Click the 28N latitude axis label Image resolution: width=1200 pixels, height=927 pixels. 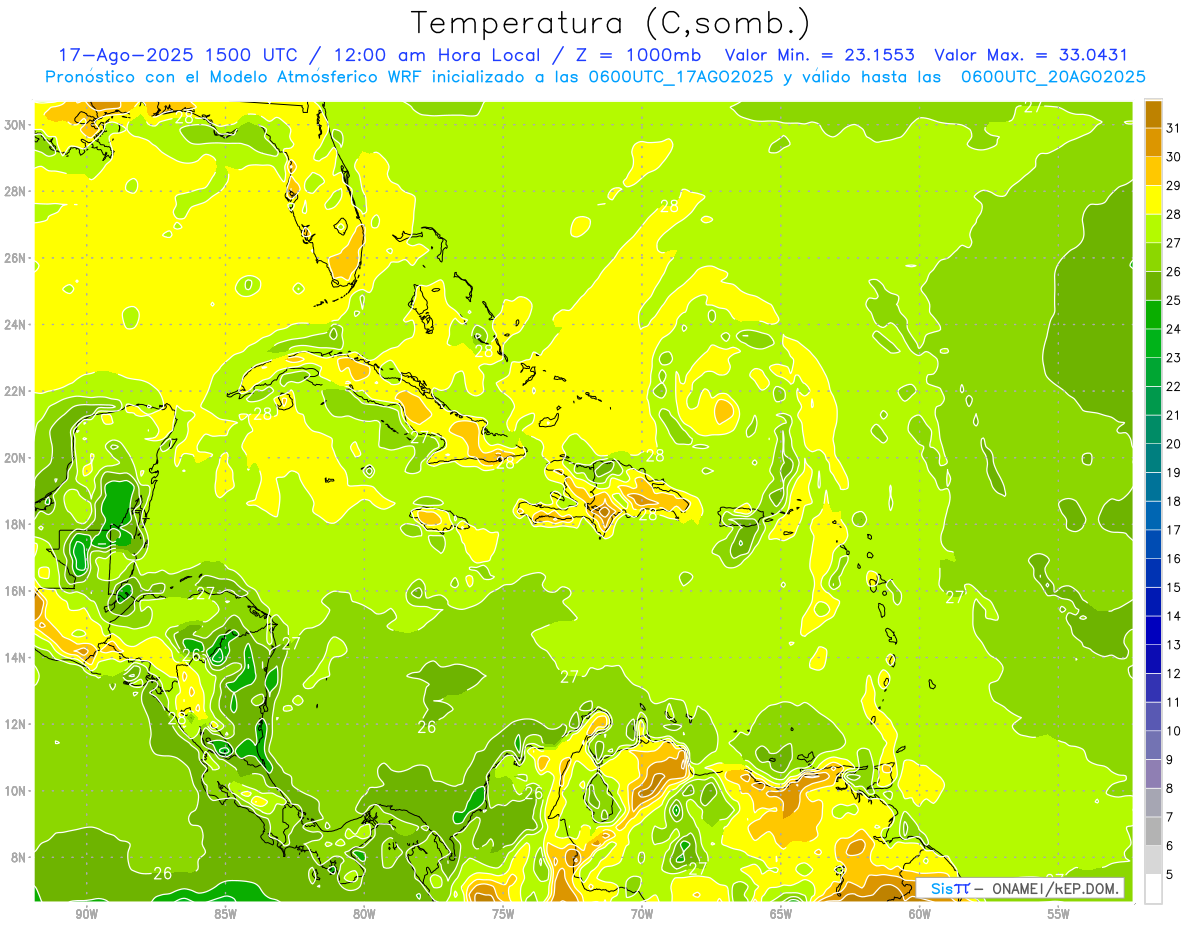(x=17, y=191)
